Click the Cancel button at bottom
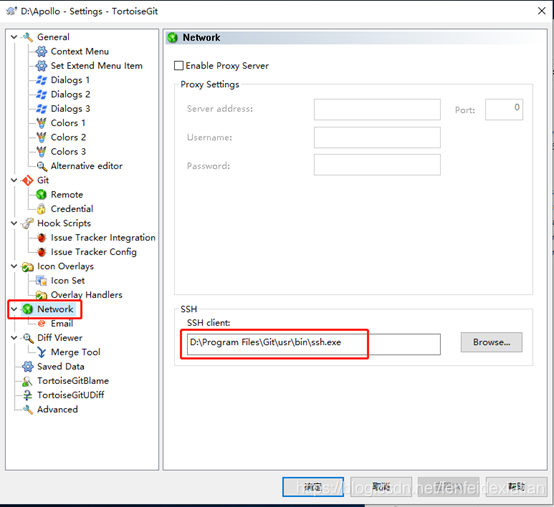 [381, 487]
